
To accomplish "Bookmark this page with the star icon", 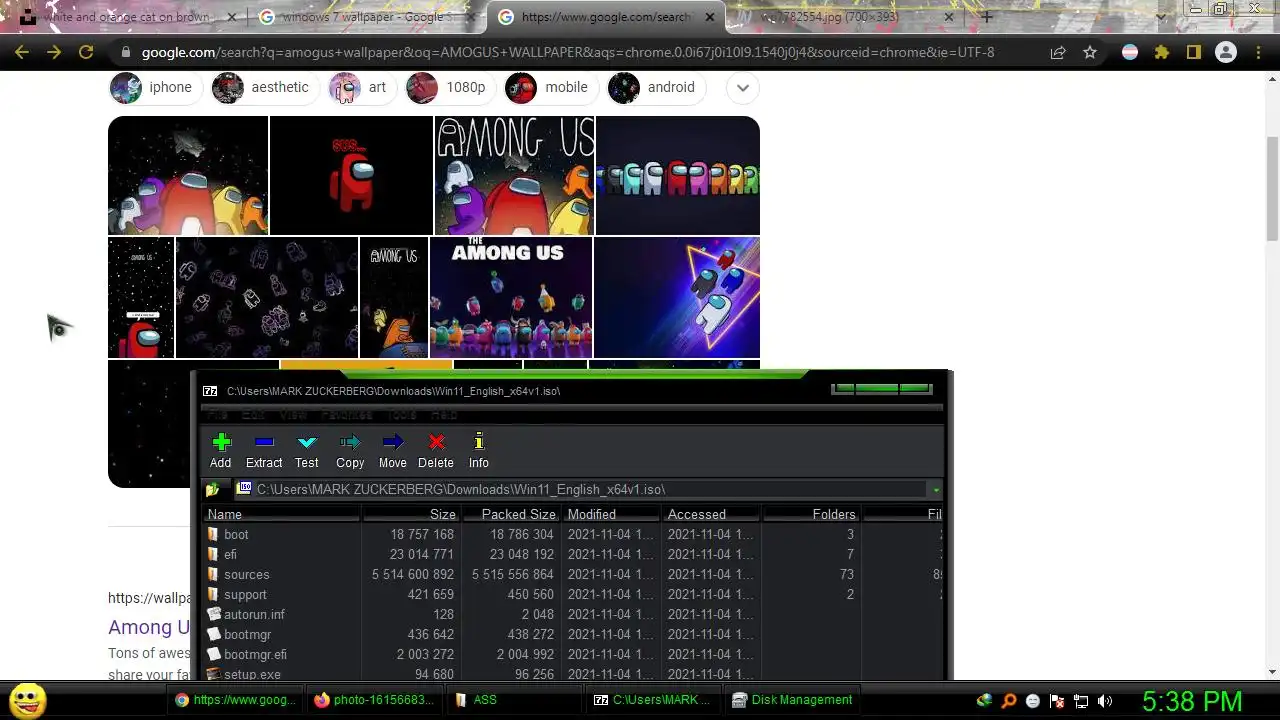I will (x=1090, y=52).
